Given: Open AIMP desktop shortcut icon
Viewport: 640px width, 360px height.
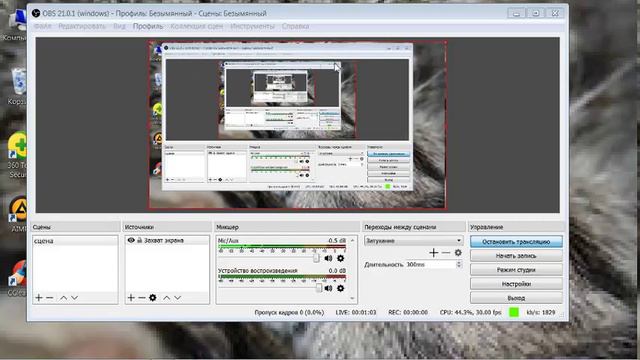Looking at the screenshot, I should 18,214.
